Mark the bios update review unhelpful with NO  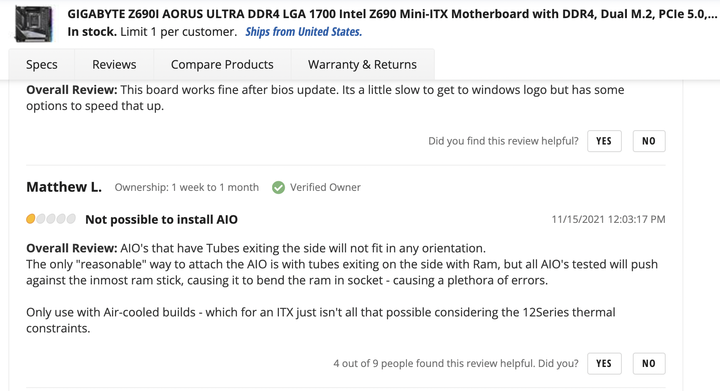(648, 141)
